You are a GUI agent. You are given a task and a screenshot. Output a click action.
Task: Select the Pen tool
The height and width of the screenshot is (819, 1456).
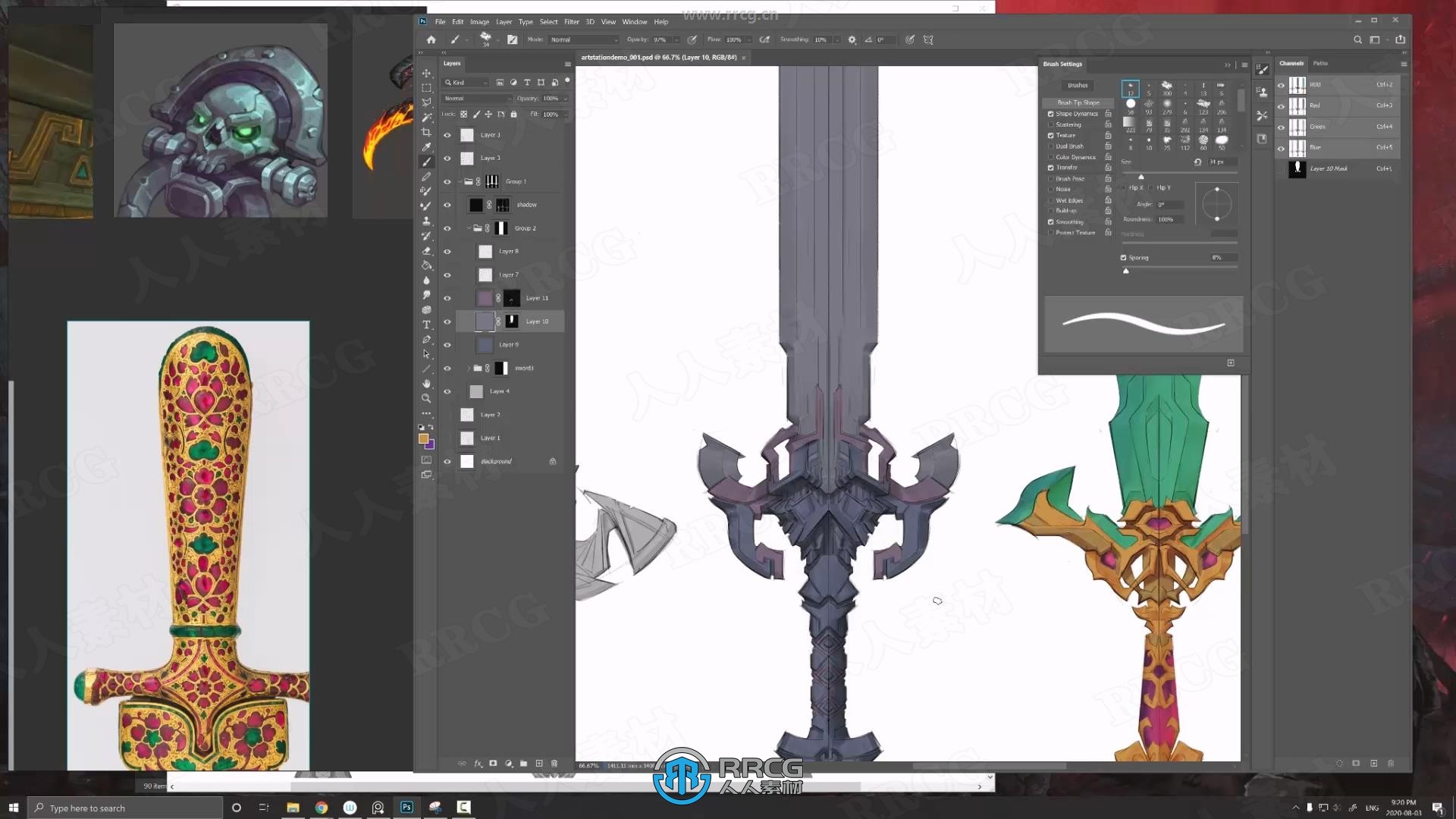tap(426, 339)
